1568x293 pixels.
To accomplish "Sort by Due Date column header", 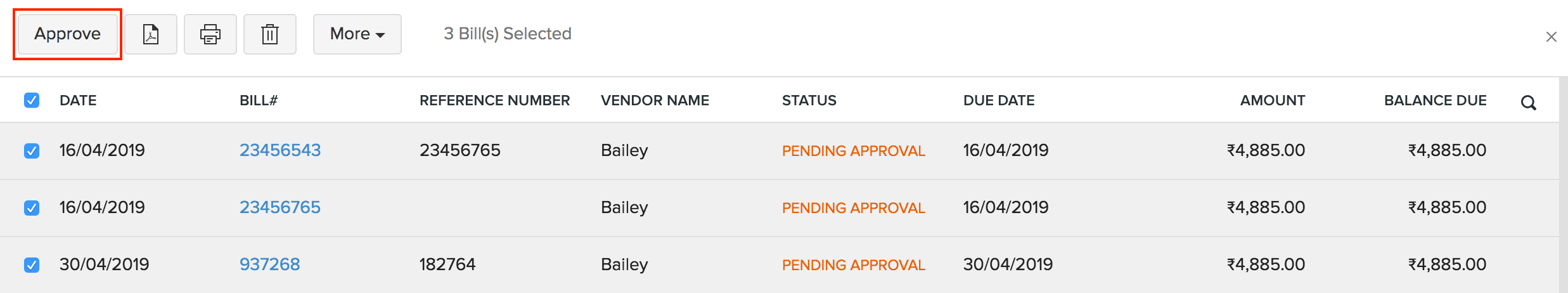I will pyautogui.click(x=999, y=100).
